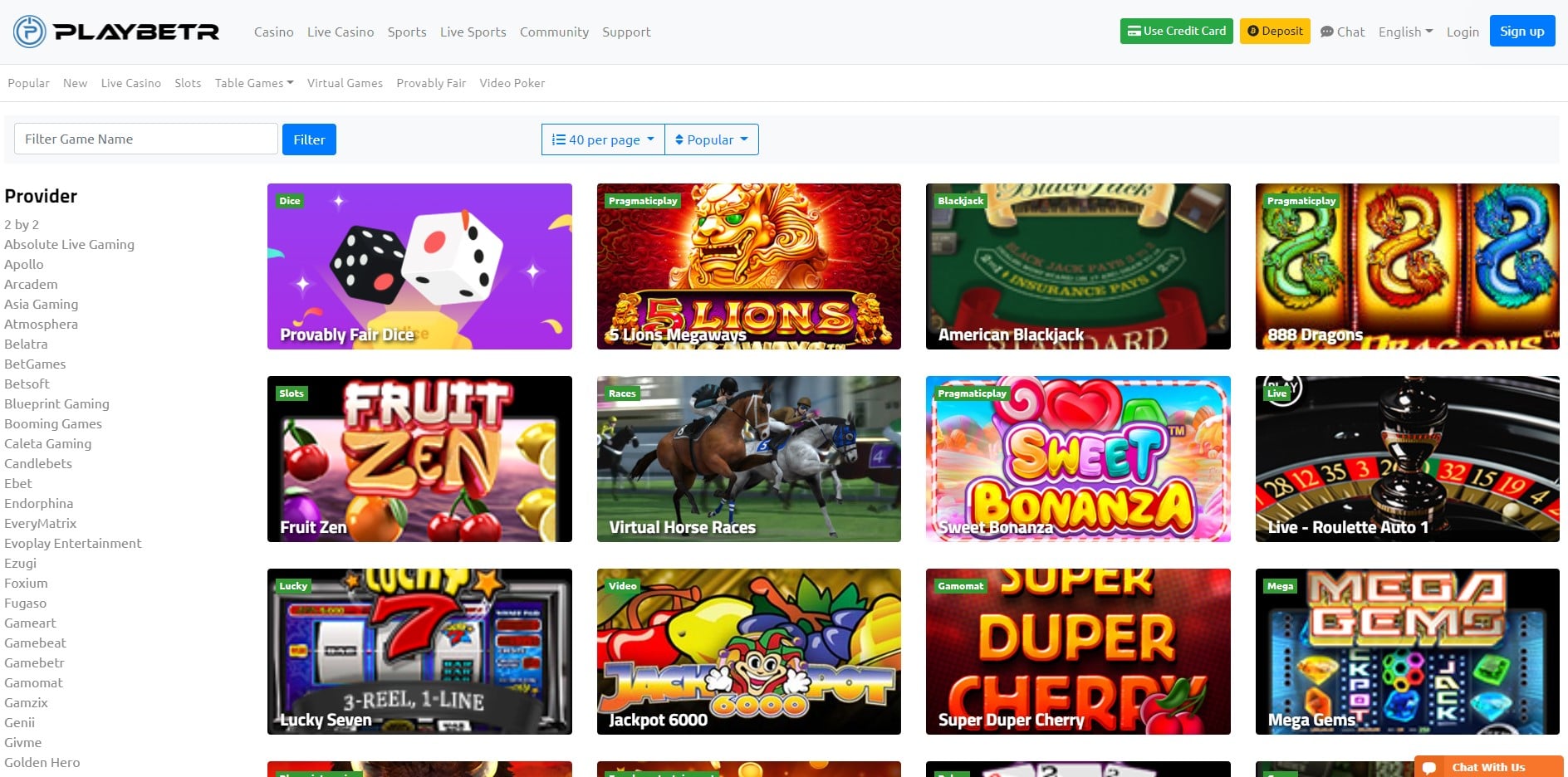Open Super Duper Cherry game
This screenshot has width=1568, height=777.
click(1078, 652)
